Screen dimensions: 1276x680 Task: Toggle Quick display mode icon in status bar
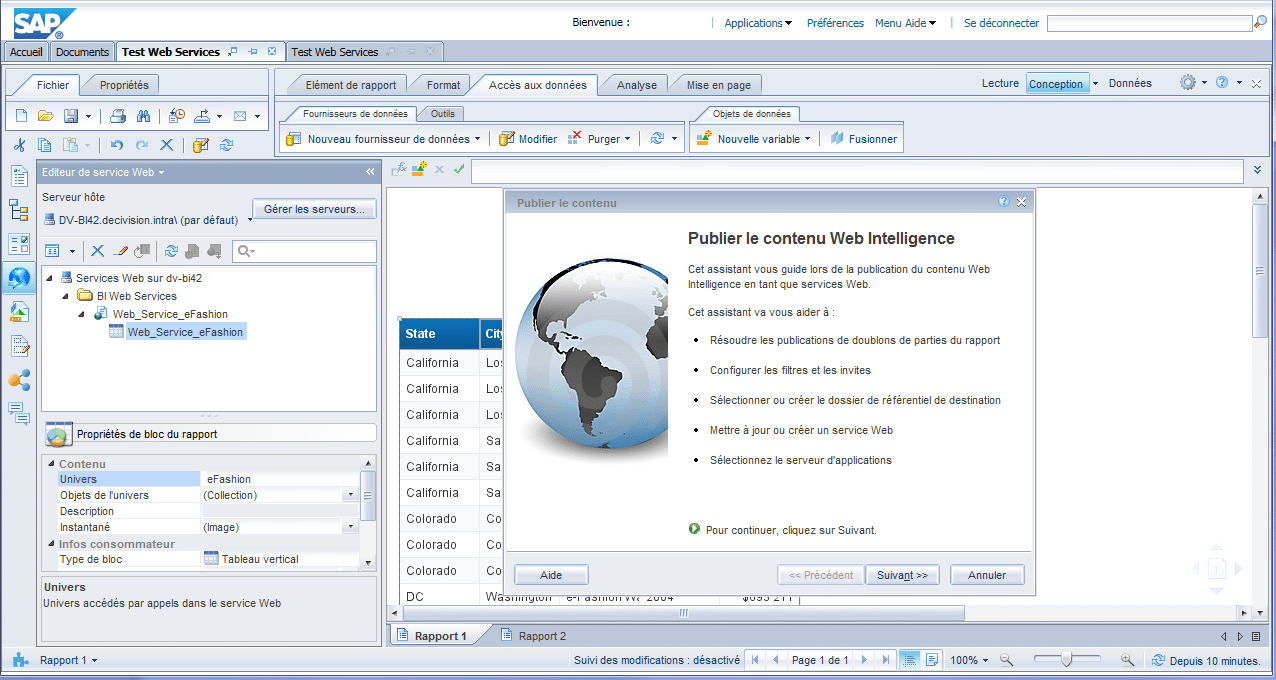coord(910,660)
